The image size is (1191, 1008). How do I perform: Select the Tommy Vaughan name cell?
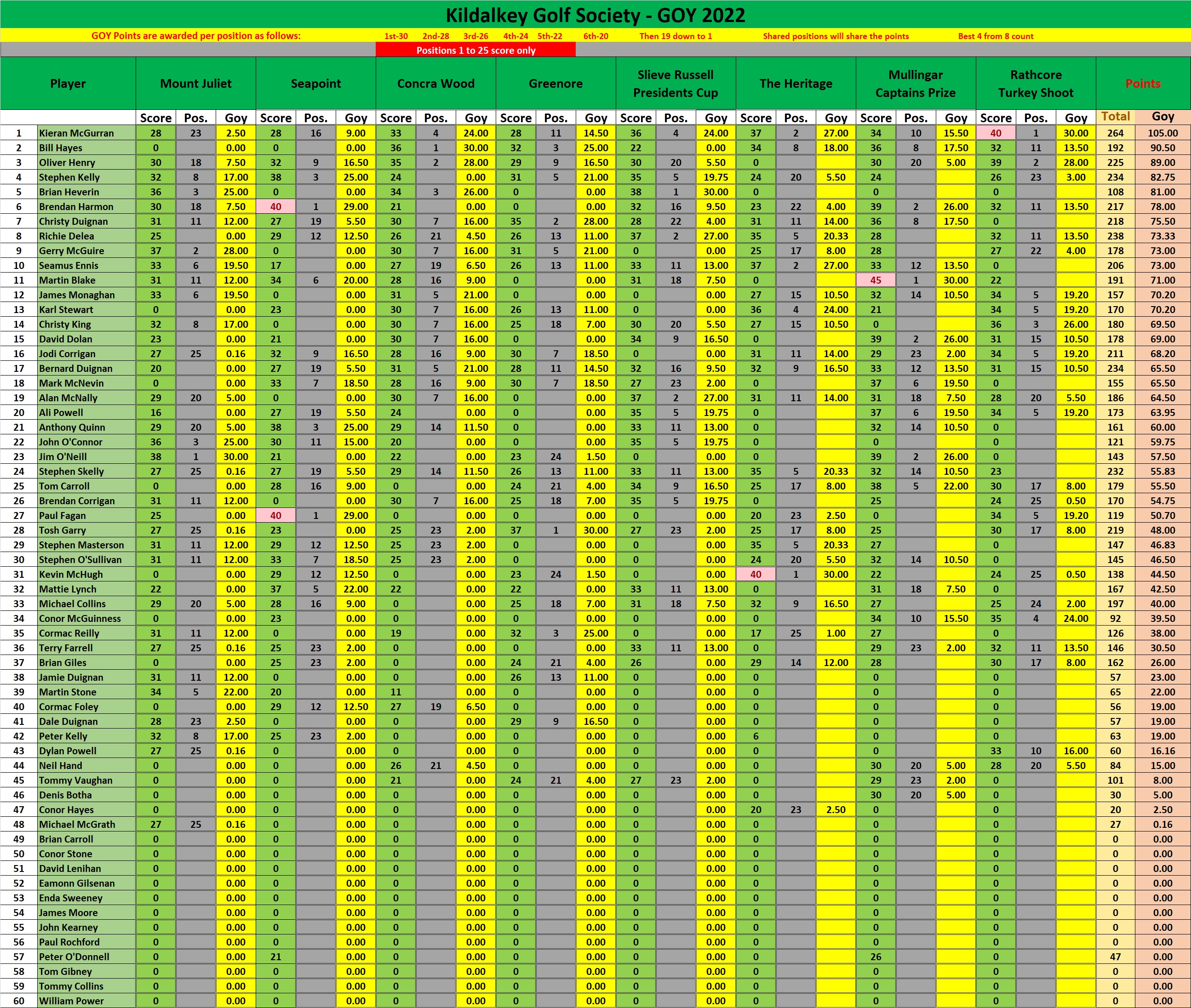[x=86, y=780]
